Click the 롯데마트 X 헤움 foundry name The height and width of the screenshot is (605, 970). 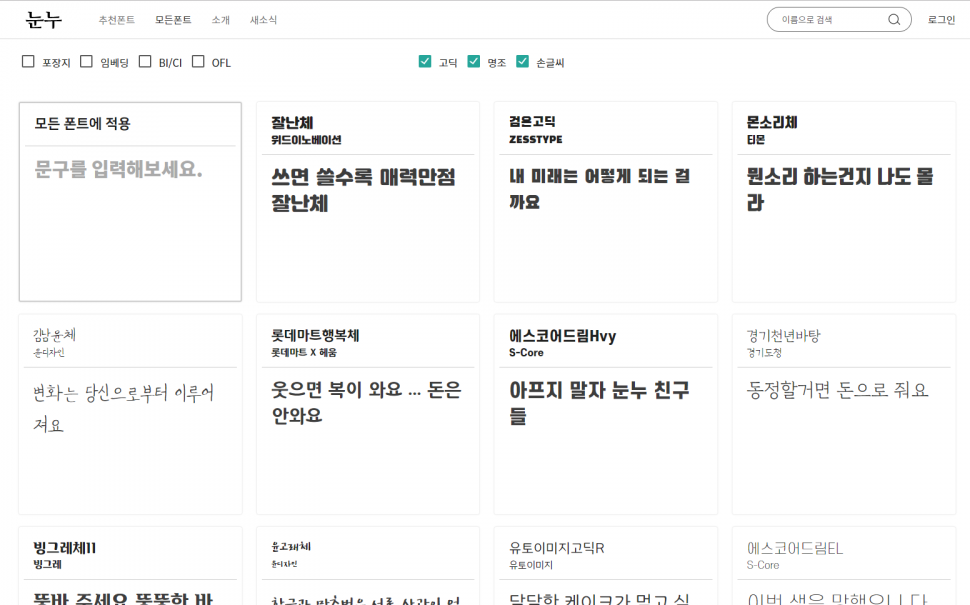point(304,353)
